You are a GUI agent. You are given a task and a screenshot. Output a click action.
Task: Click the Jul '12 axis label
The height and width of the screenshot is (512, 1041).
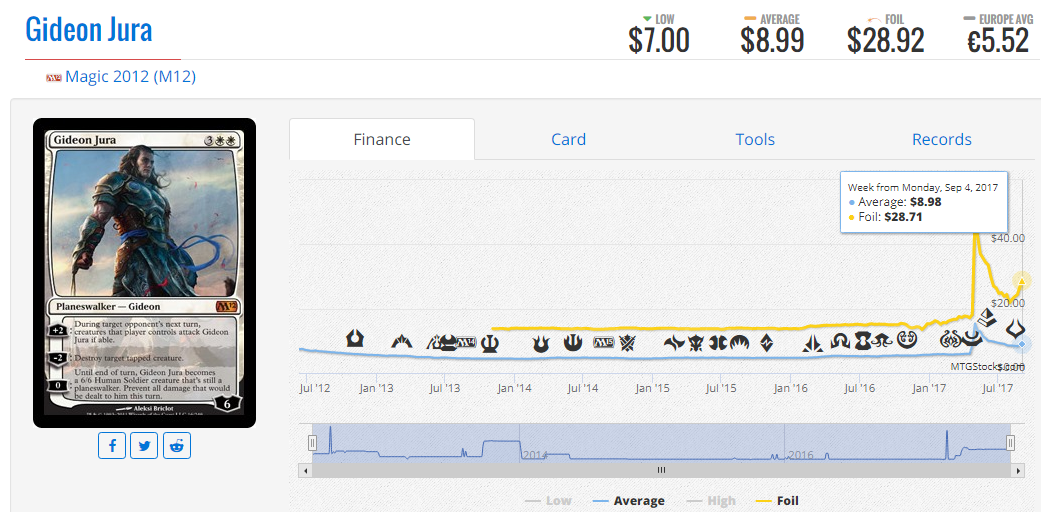point(315,387)
